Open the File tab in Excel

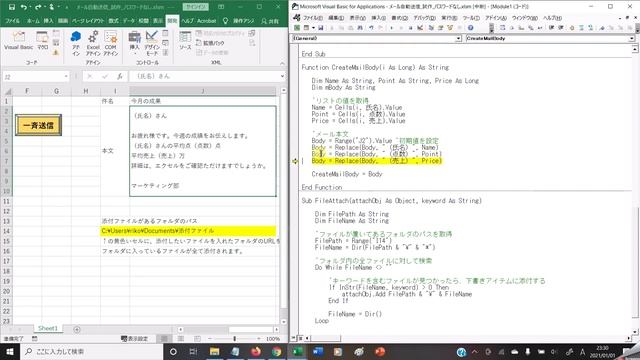[12, 21]
